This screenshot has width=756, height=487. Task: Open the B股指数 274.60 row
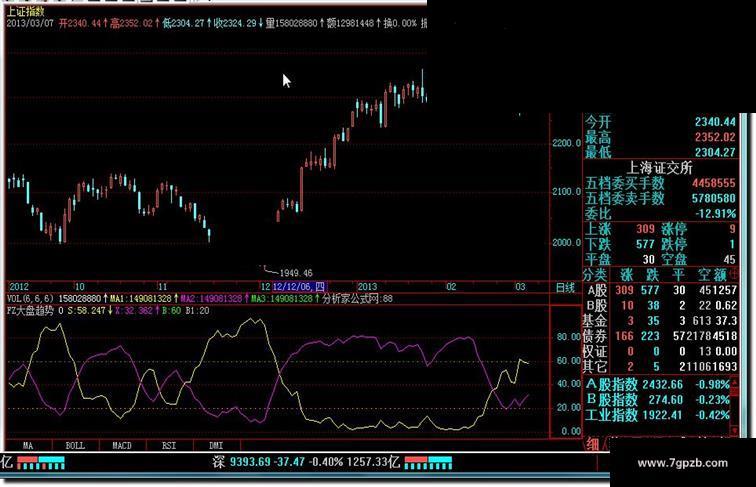657,400
